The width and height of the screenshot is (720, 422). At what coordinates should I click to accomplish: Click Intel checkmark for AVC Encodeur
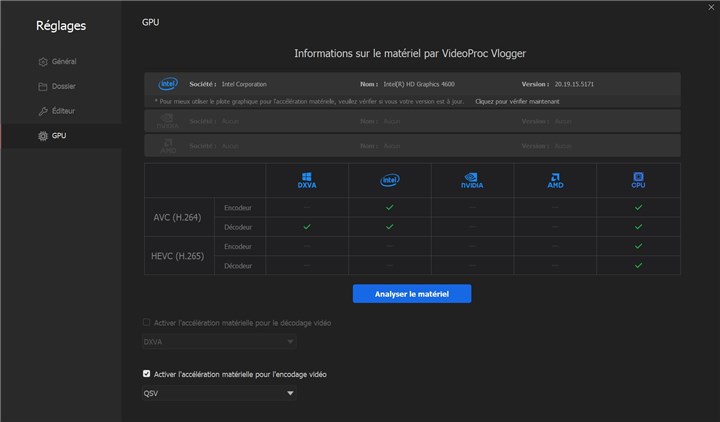coord(389,208)
